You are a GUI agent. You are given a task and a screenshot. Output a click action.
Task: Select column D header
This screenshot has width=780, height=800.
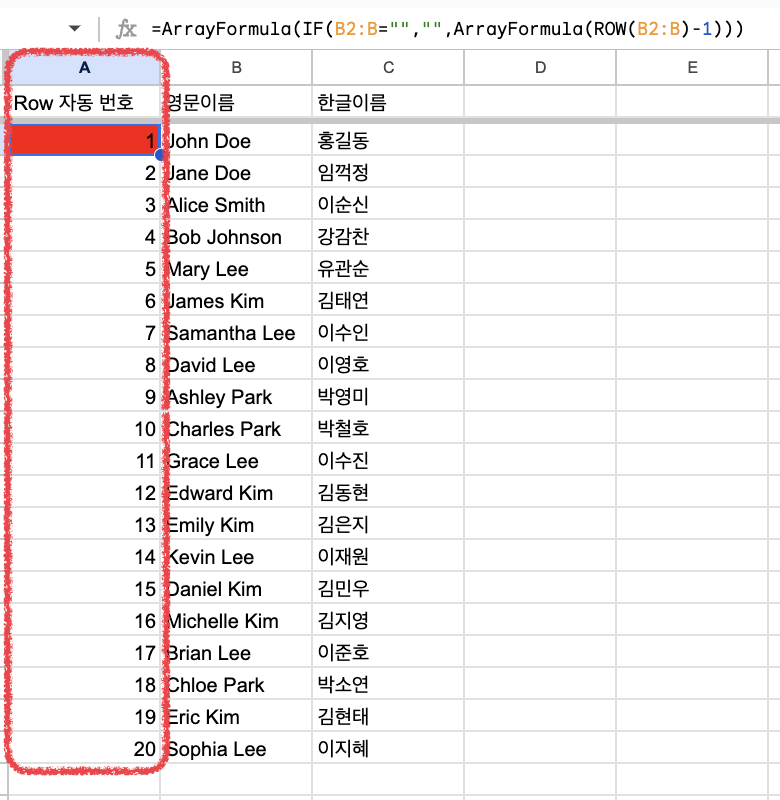point(540,67)
